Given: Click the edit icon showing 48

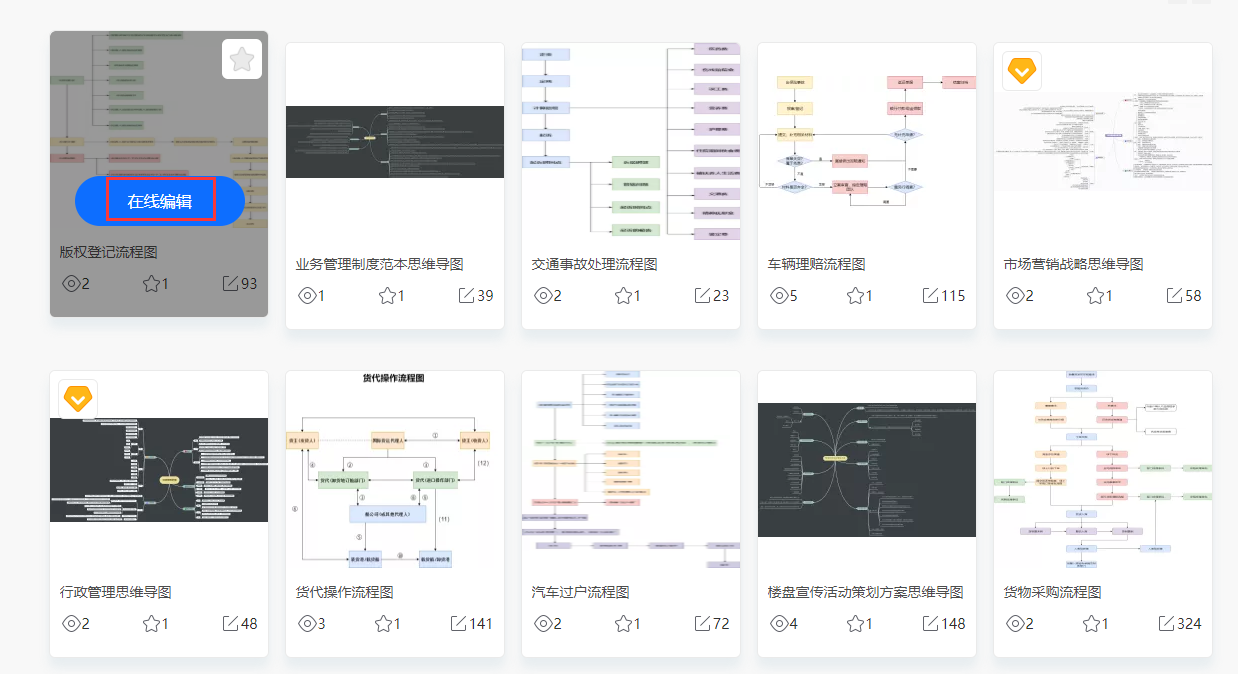Looking at the screenshot, I should pos(230,623).
